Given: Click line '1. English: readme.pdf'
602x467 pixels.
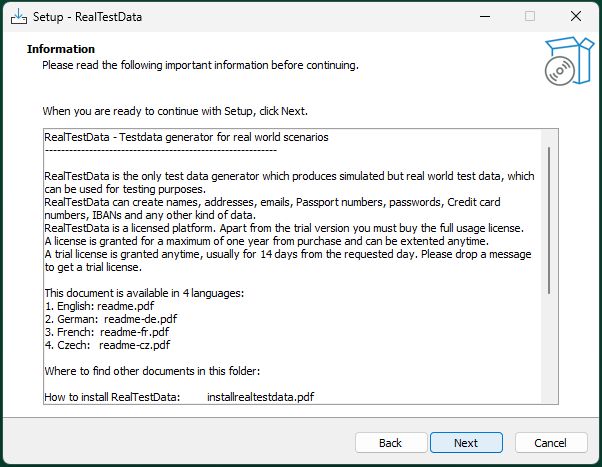Looking at the screenshot, I should (99, 306).
